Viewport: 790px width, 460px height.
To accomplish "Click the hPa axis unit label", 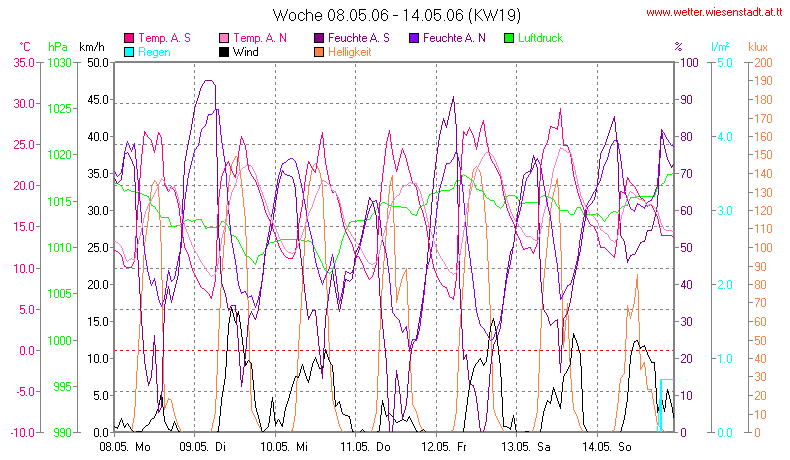I will pos(57,47).
